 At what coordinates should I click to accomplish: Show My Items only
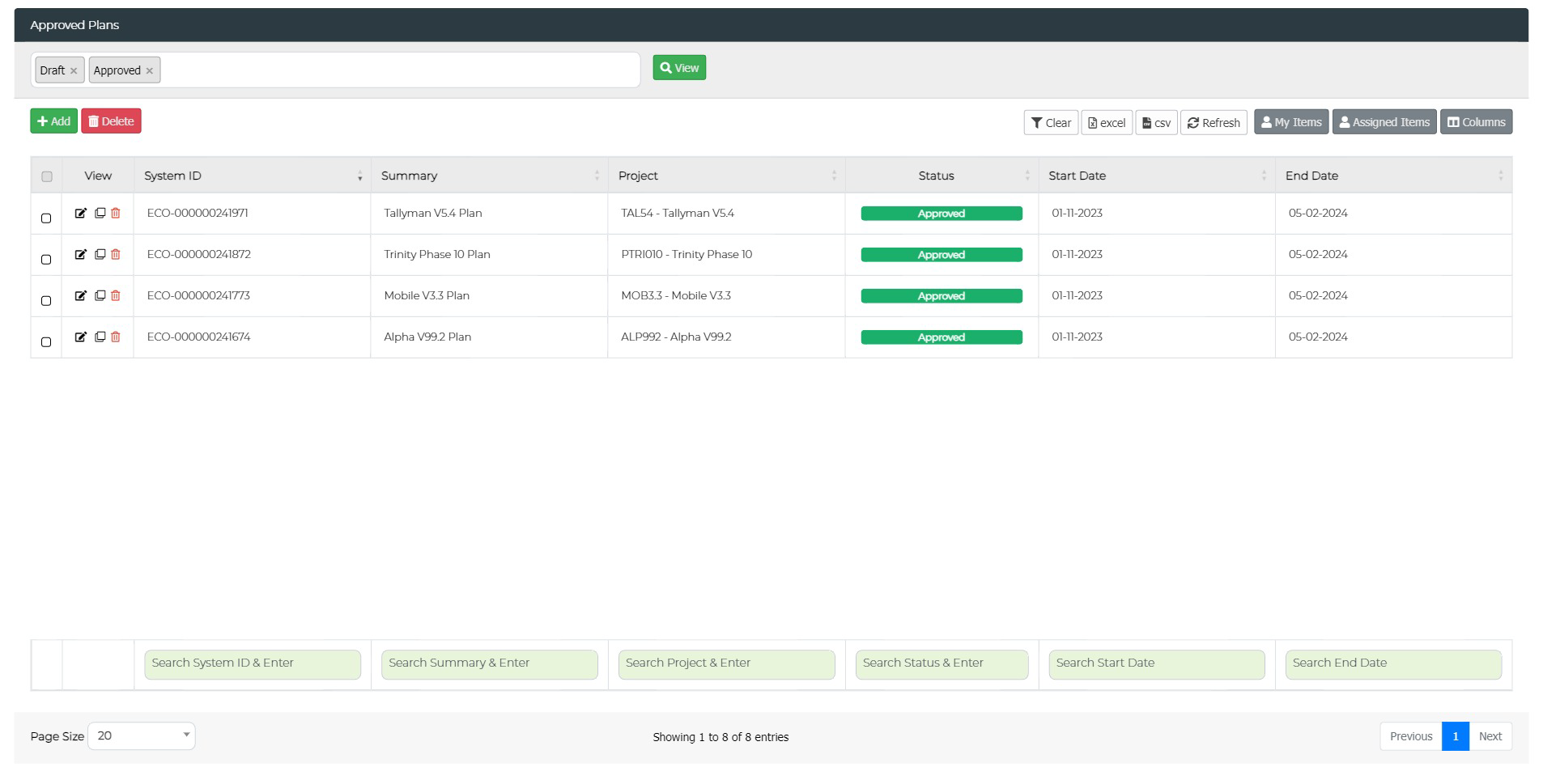pos(1291,122)
